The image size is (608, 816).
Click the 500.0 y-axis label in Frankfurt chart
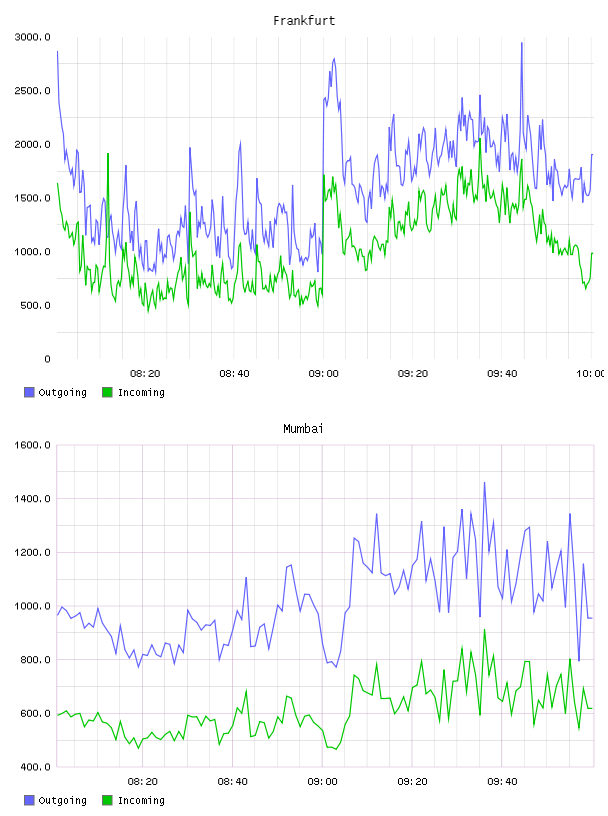(35, 305)
